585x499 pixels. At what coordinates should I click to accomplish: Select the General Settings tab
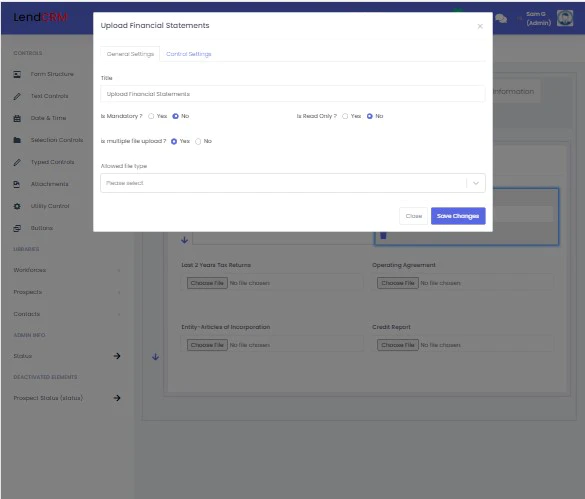point(130,54)
